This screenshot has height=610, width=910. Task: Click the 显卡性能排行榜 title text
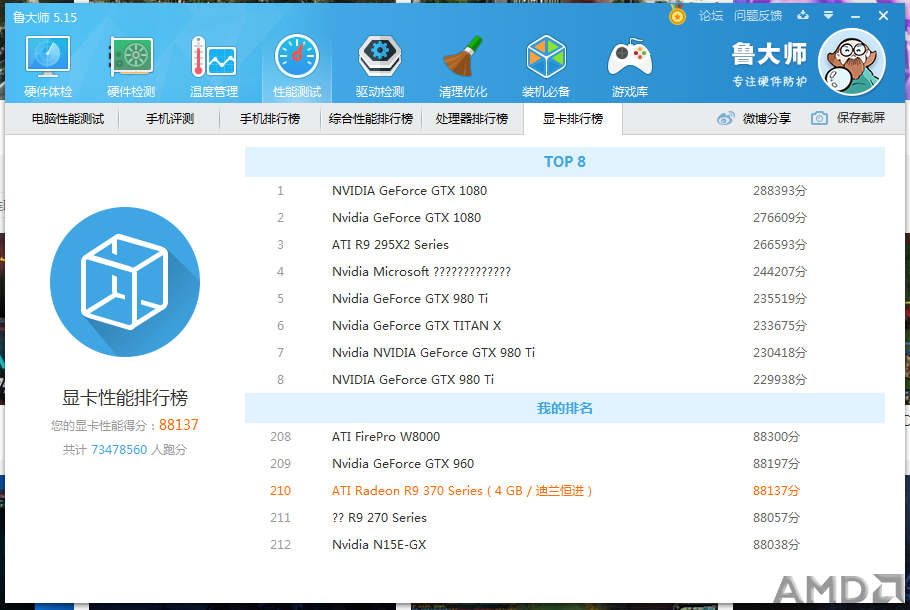coord(125,398)
